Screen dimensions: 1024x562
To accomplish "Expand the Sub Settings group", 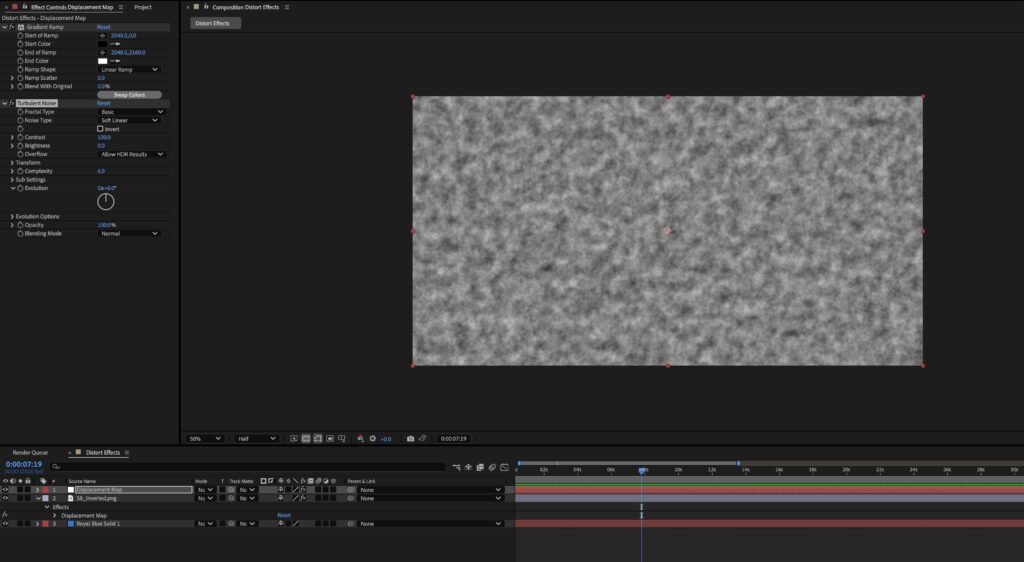I will point(12,180).
